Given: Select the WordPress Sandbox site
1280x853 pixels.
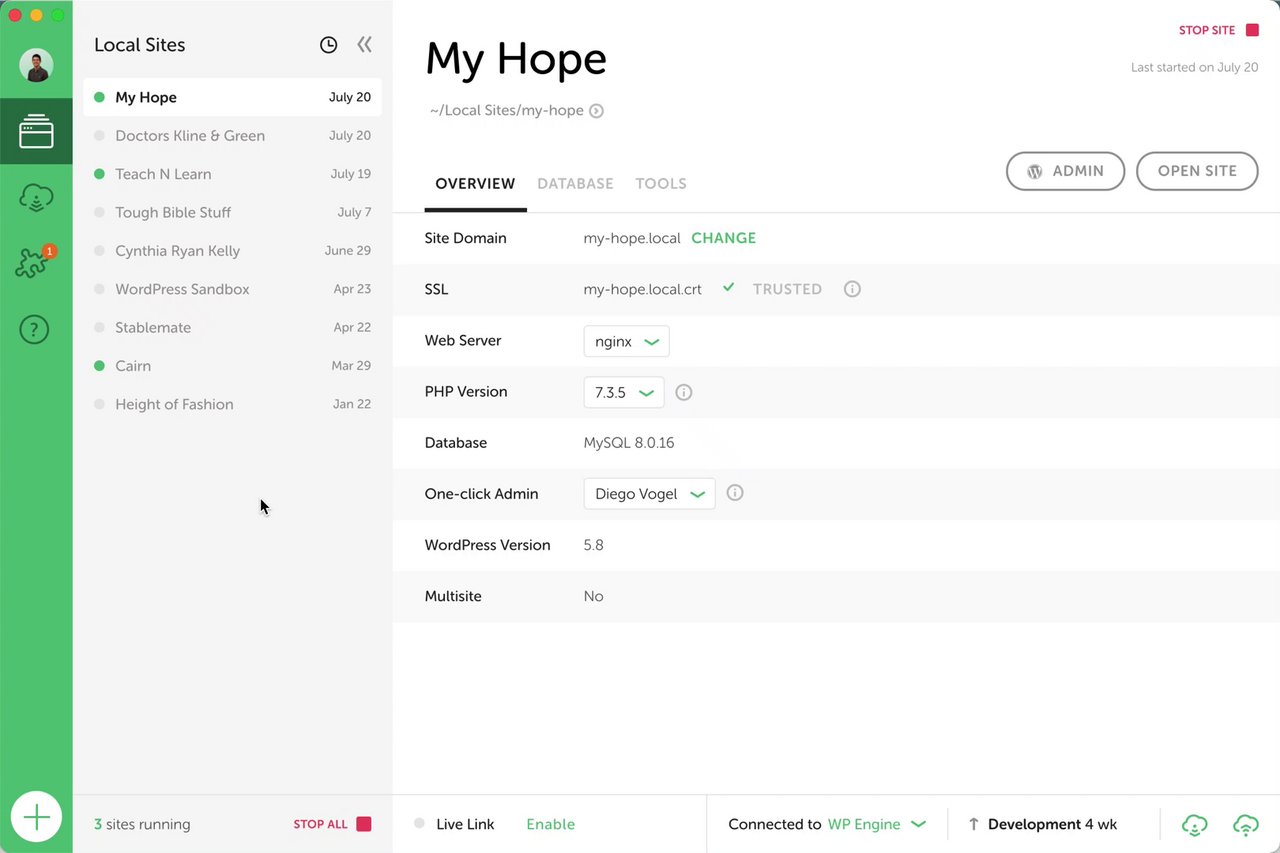Looking at the screenshot, I should pyautogui.click(x=232, y=289).
